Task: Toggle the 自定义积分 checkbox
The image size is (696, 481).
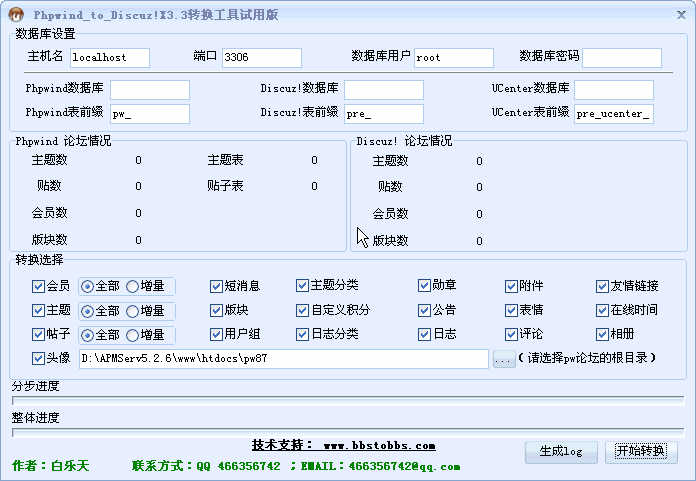Action: (302, 310)
